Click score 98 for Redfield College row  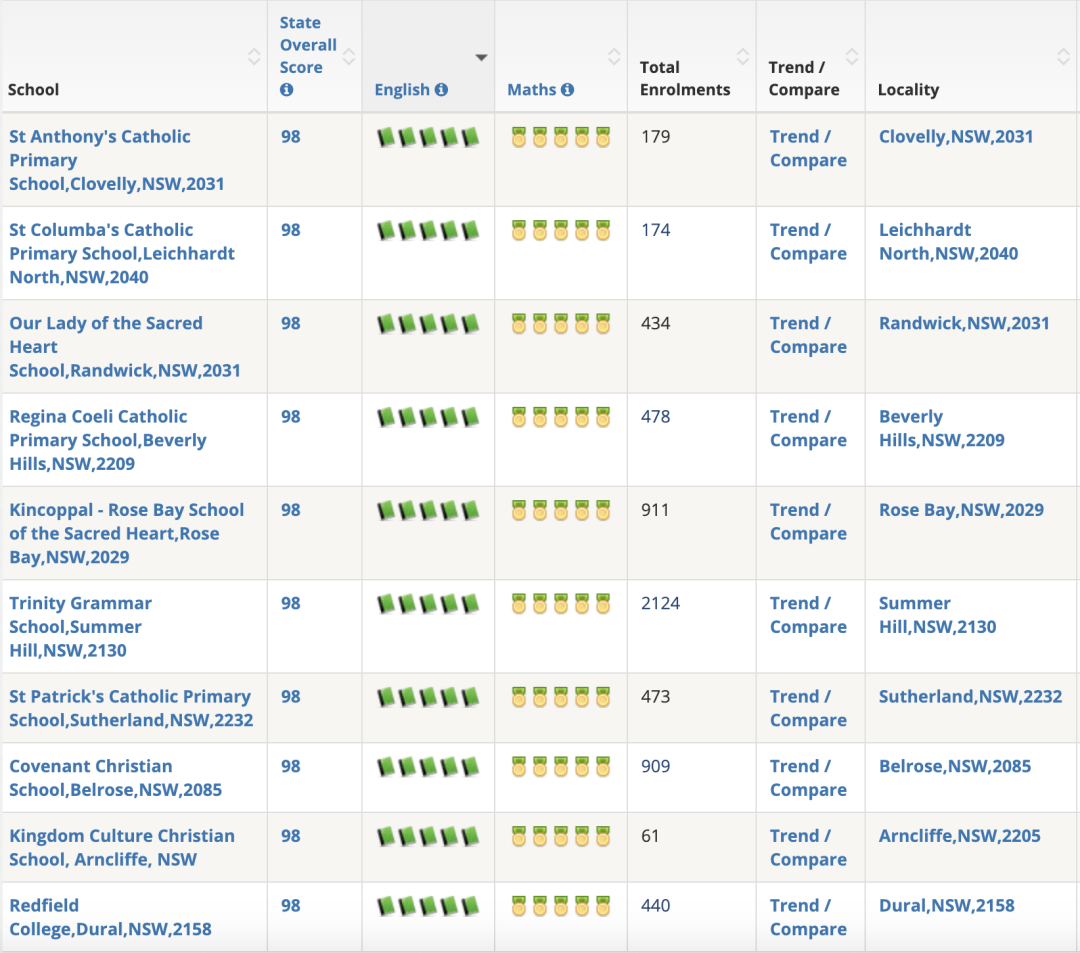[x=291, y=905]
